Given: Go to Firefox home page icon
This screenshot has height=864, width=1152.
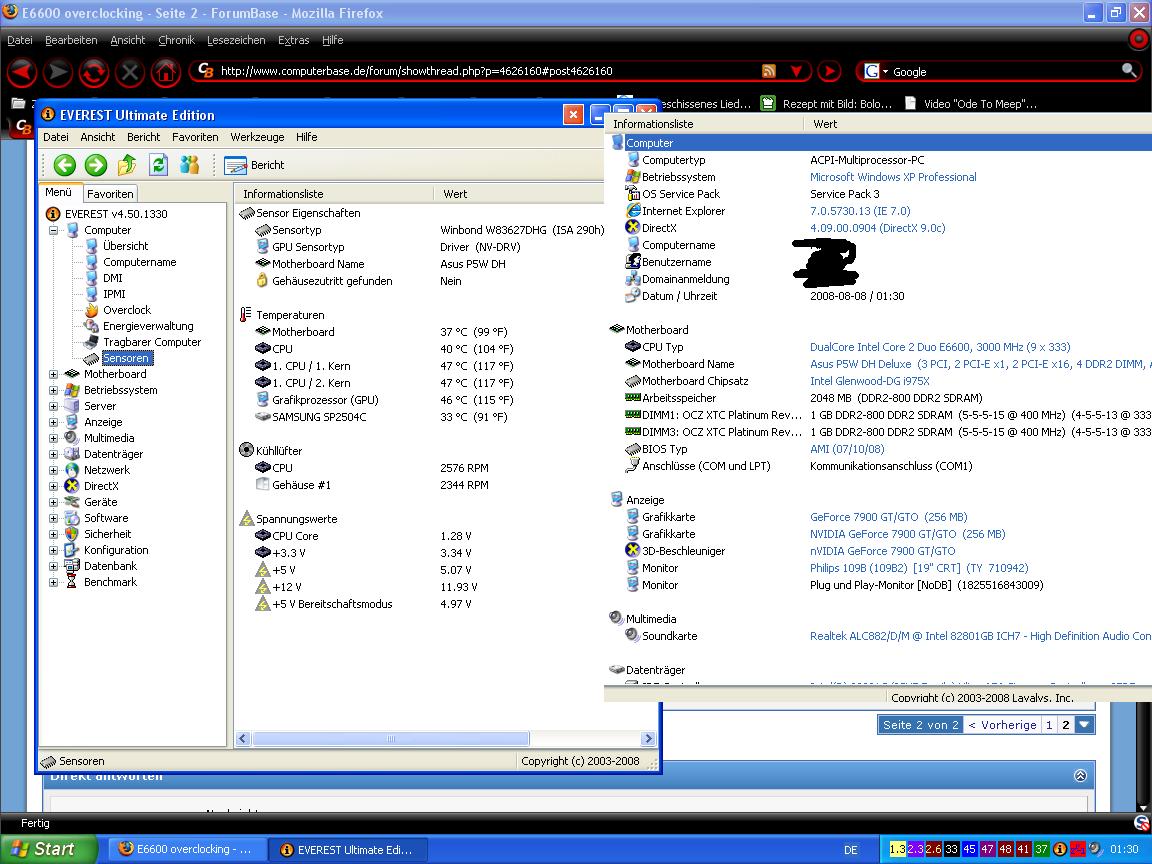Looking at the screenshot, I should point(165,72).
